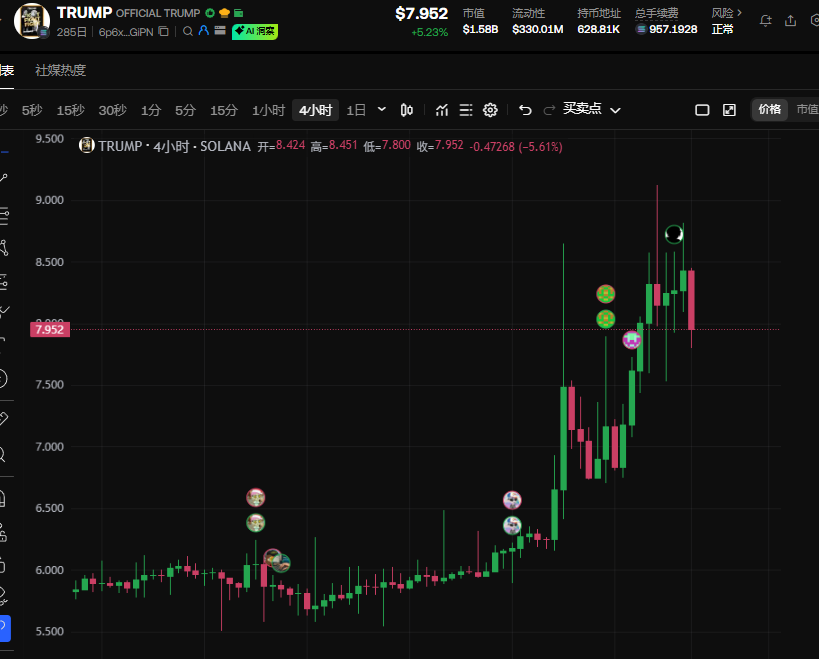Switch chart display to 市值
The height and width of the screenshot is (659, 819).
tap(806, 110)
